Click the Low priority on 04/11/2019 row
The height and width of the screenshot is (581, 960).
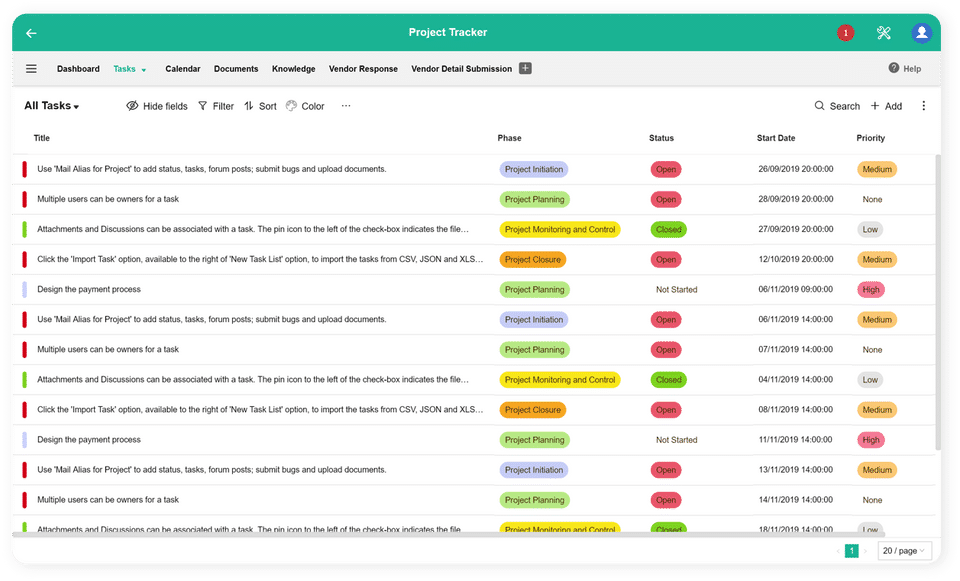click(x=870, y=380)
